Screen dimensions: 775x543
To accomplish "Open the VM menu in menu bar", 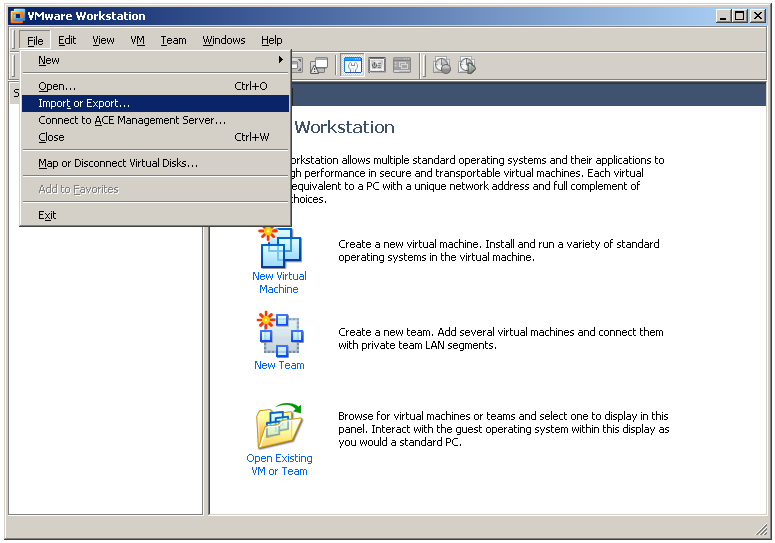I will tap(138, 40).
